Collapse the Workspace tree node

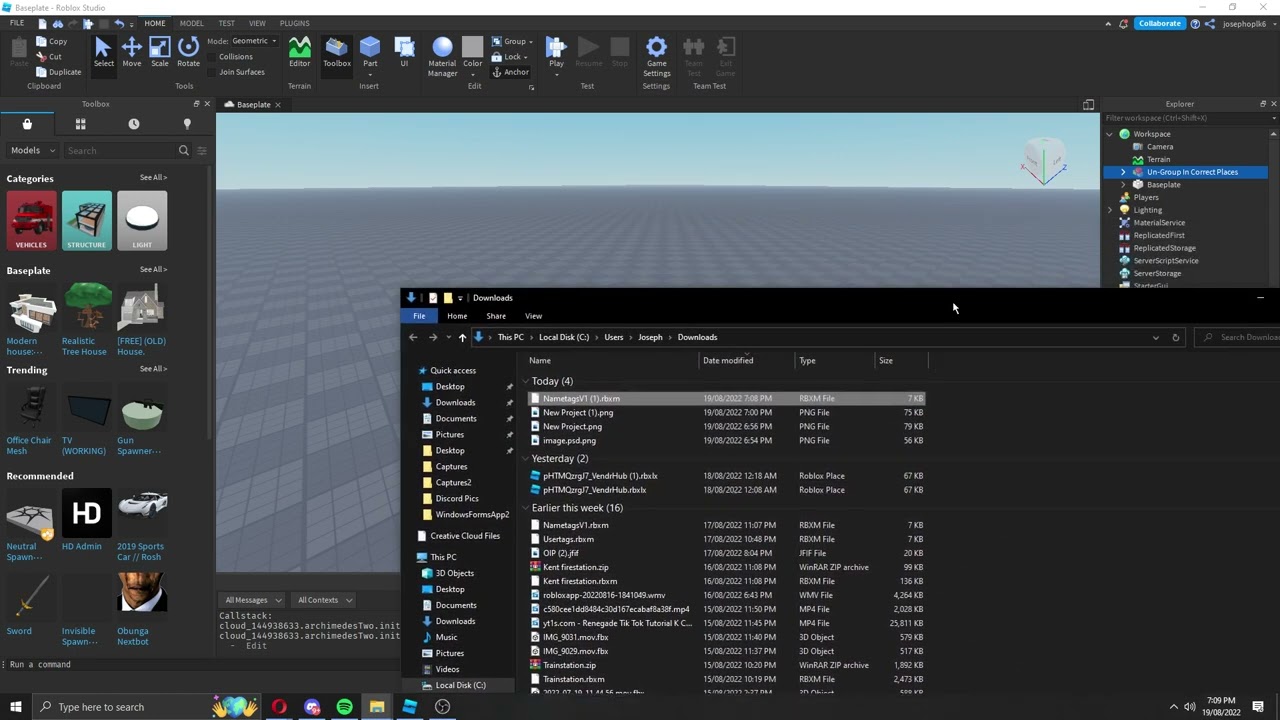coord(1110,134)
